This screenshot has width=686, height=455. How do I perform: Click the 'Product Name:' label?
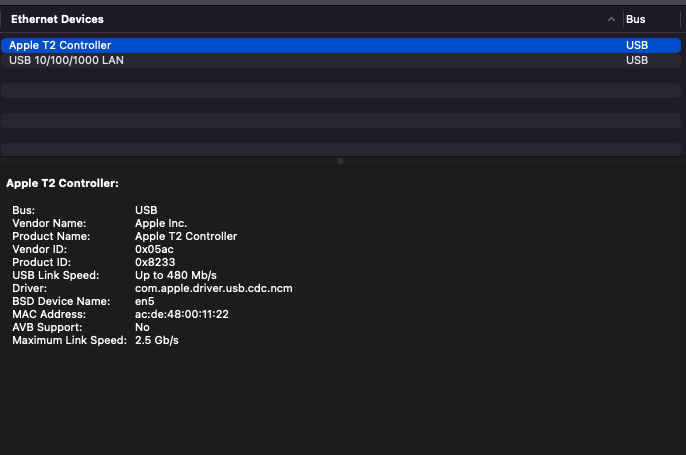point(51,236)
